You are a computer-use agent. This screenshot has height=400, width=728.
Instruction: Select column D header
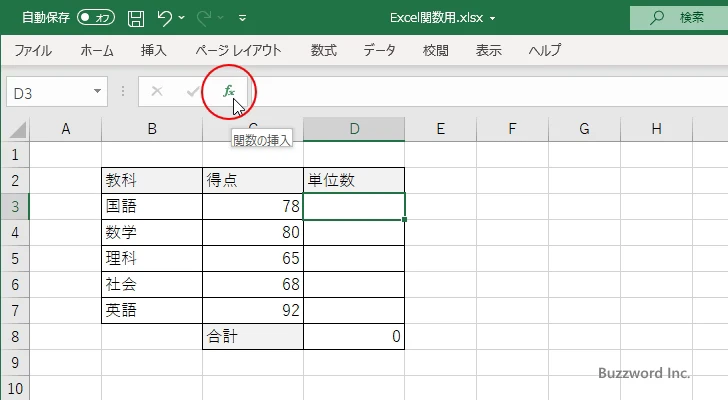[354, 129]
